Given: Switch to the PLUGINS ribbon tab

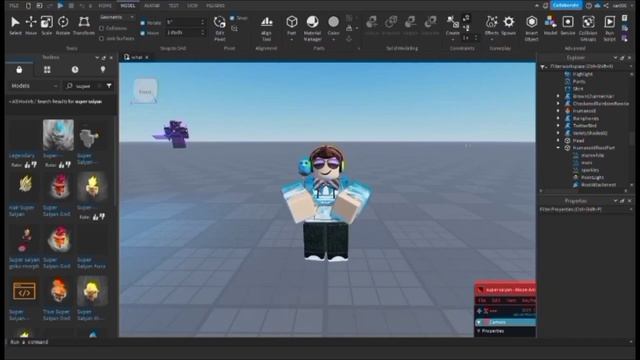Looking at the screenshot, I should 215,6.
